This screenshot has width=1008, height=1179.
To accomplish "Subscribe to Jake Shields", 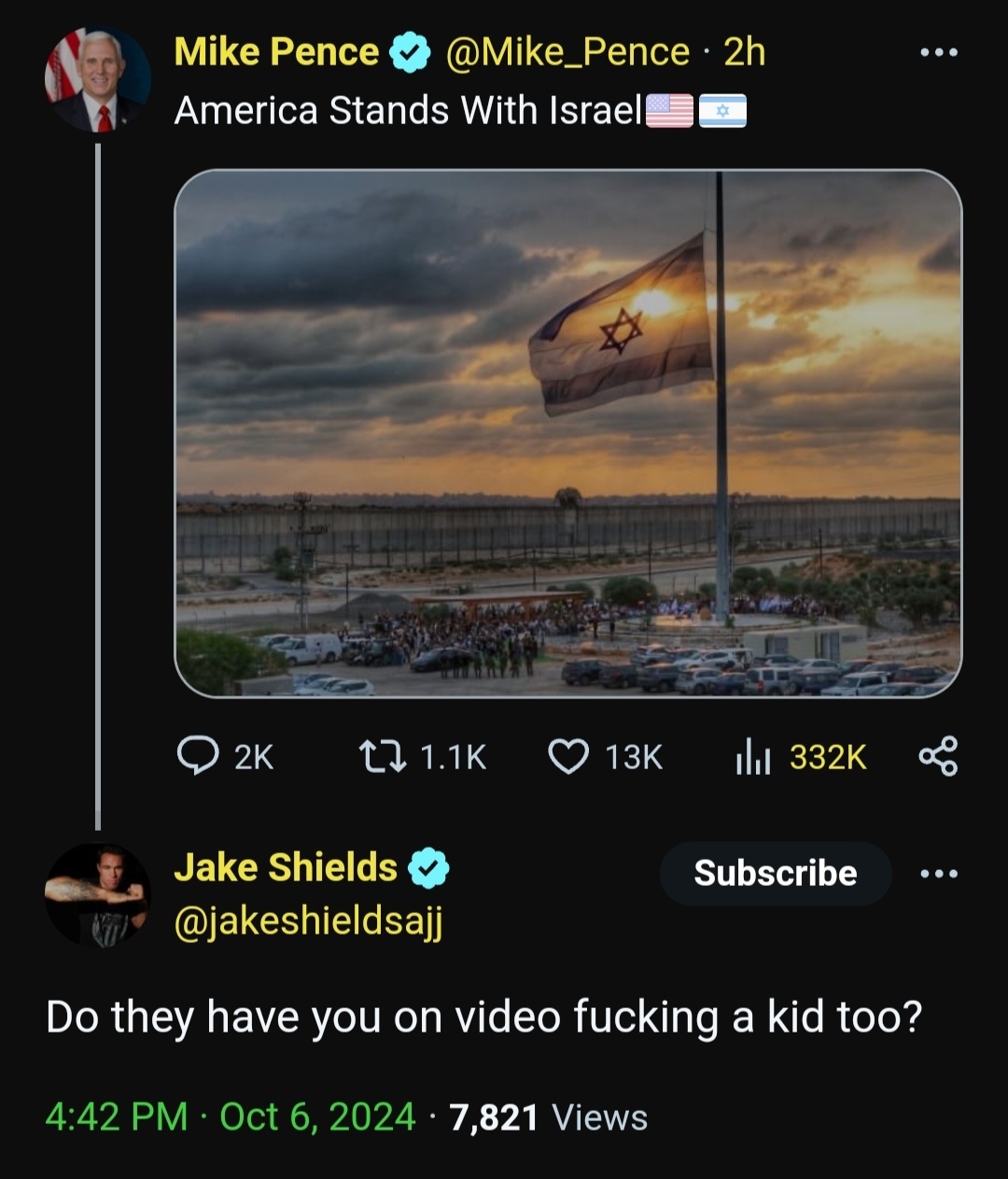I will (x=776, y=874).
